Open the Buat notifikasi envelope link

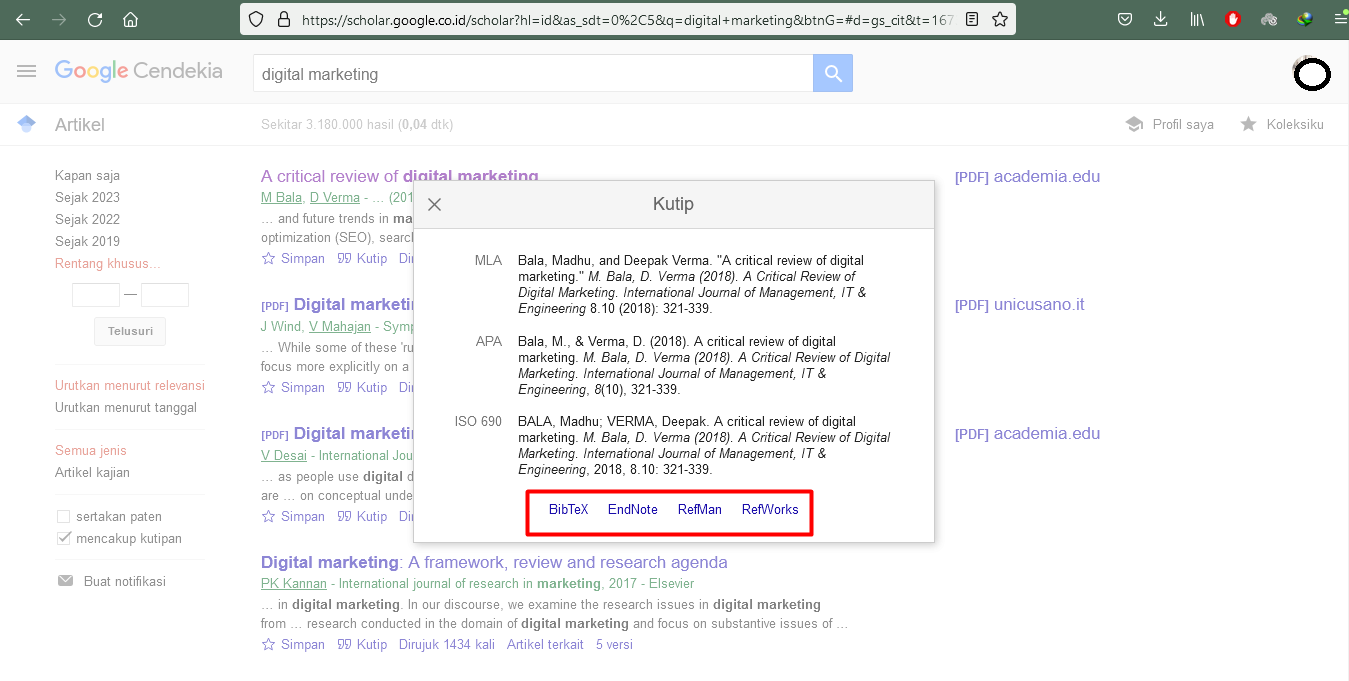[112, 581]
